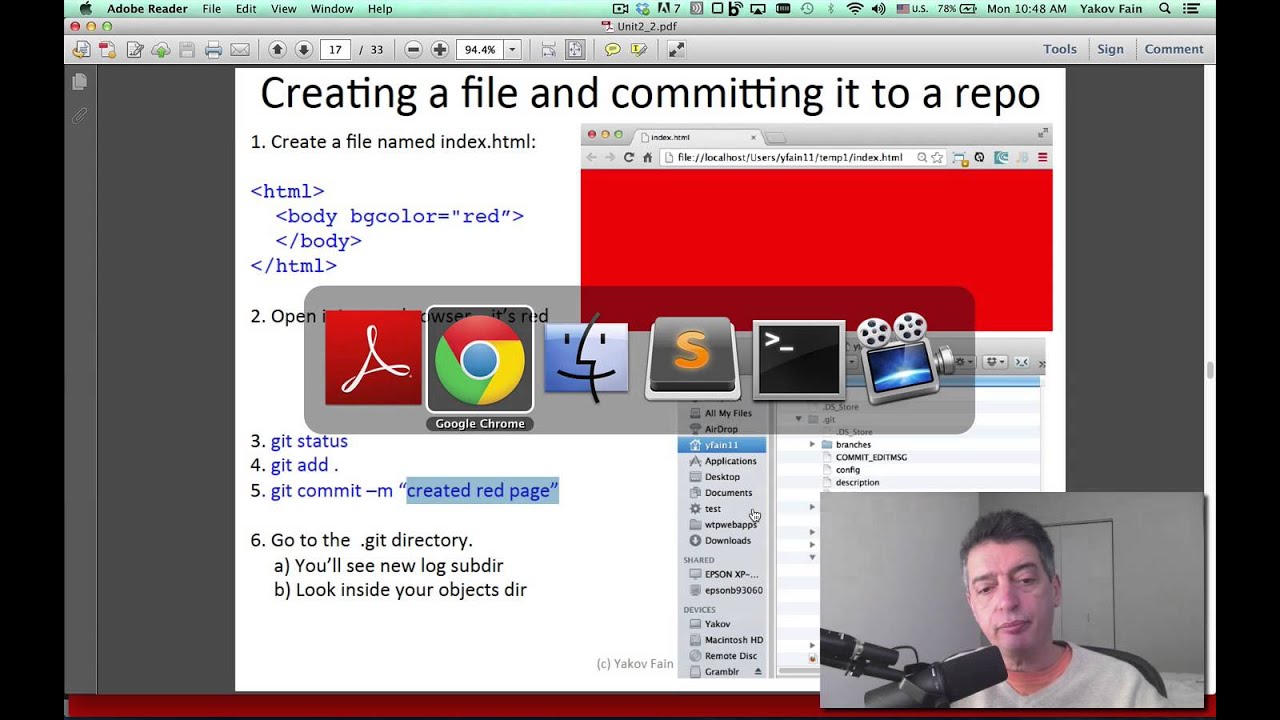Open the Help menu

coord(380,9)
